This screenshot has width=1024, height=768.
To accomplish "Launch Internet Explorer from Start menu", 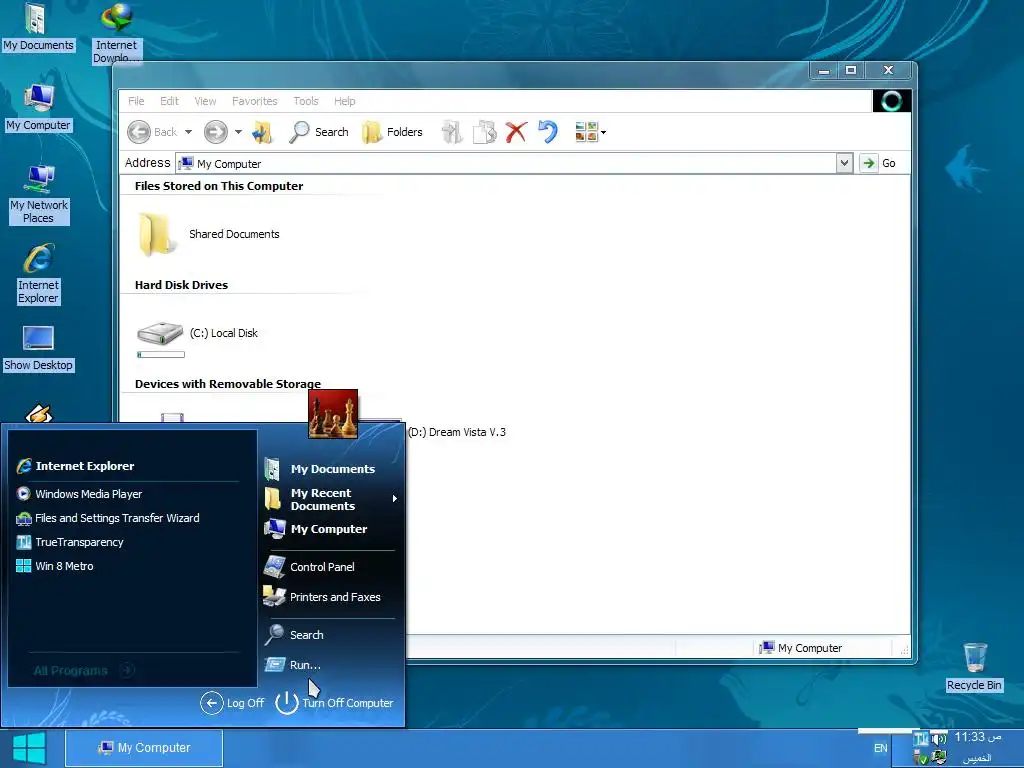I will (x=75, y=466).
